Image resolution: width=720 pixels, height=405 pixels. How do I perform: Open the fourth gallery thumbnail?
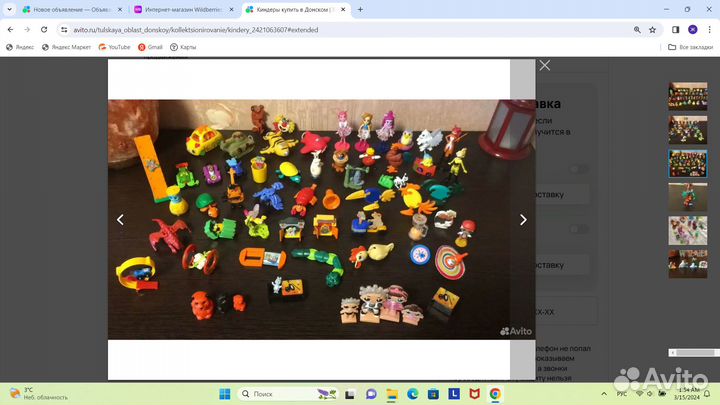687,197
